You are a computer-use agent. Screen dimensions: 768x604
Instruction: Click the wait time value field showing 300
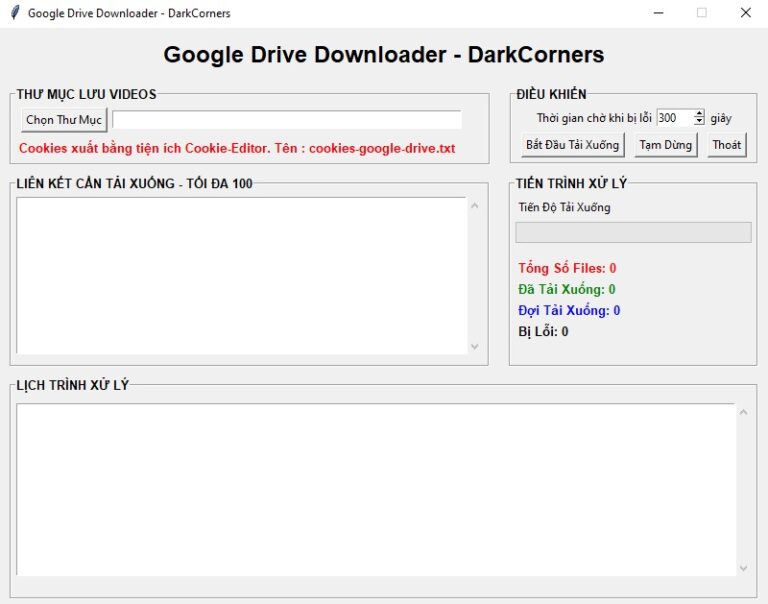(674, 118)
